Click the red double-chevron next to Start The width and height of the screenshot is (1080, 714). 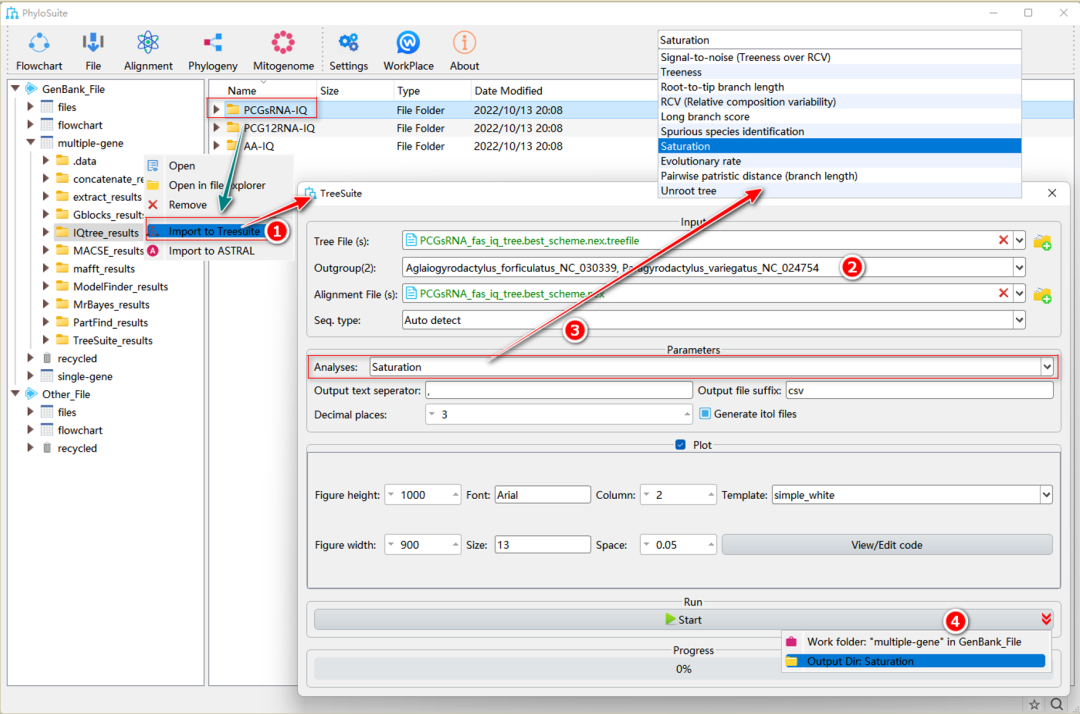coord(1046,620)
